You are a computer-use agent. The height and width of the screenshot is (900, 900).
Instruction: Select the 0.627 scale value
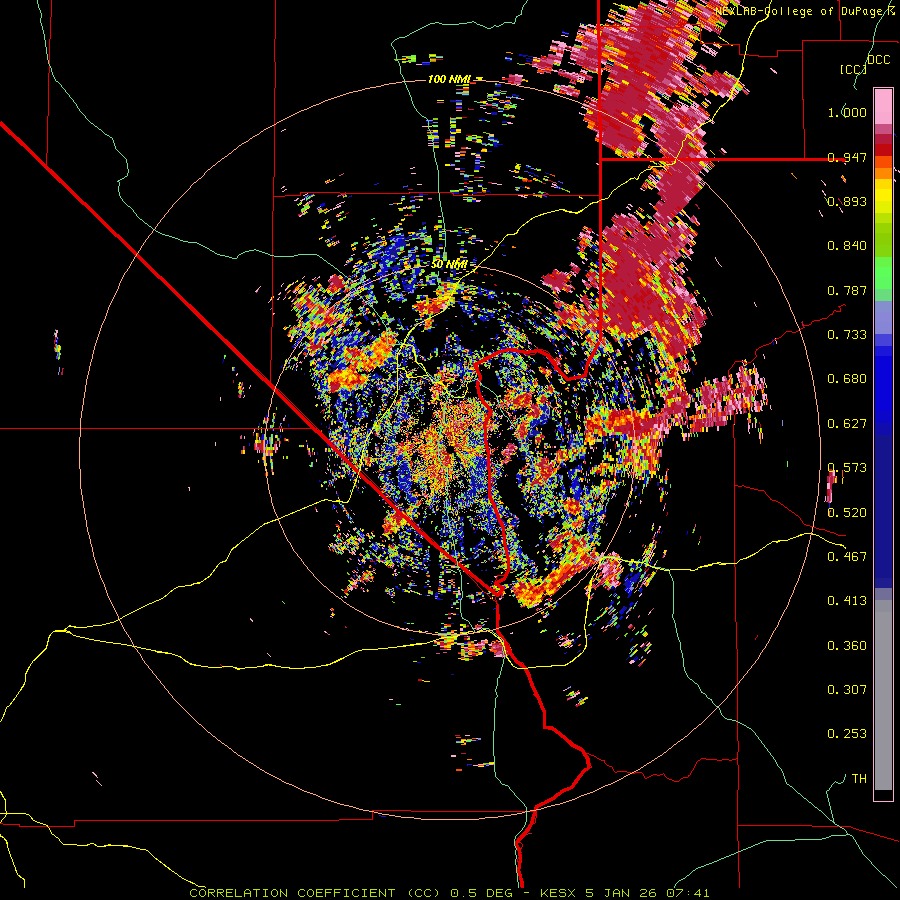pyautogui.click(x=847, y=424)
